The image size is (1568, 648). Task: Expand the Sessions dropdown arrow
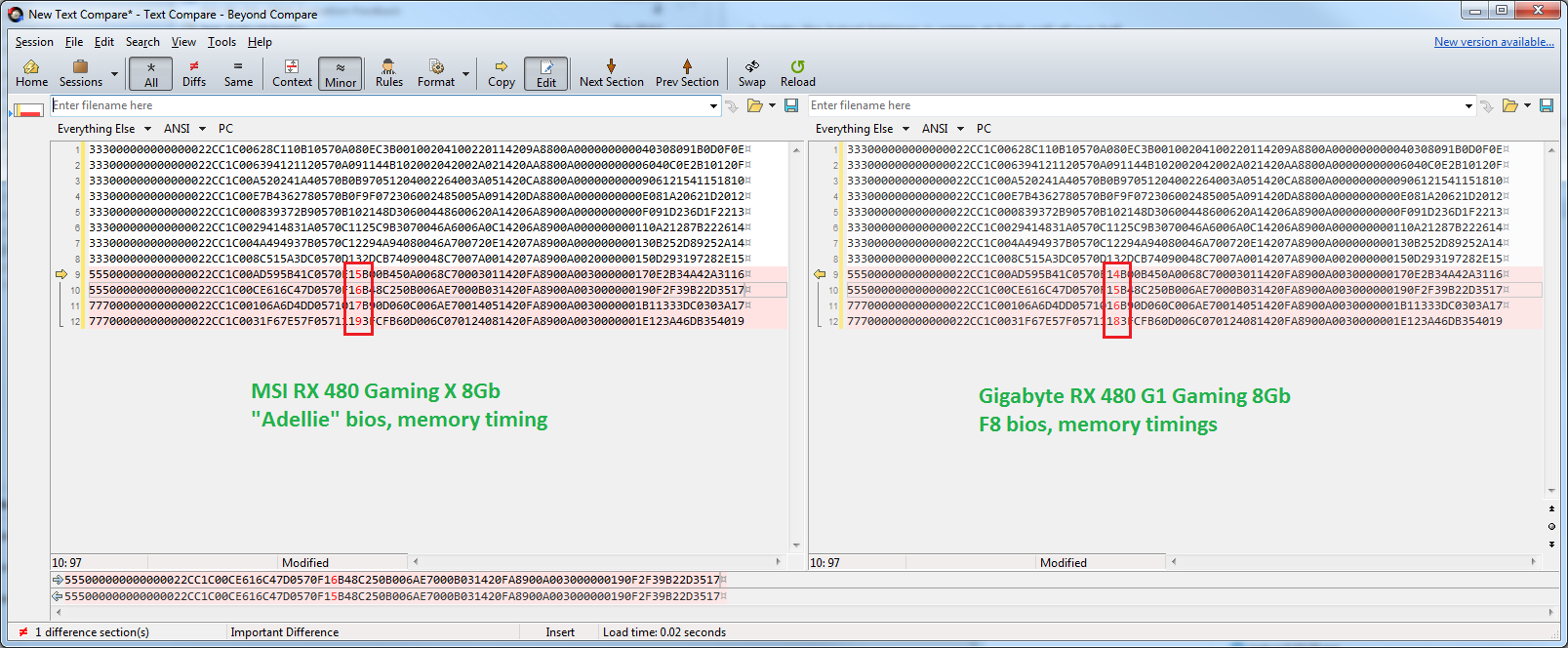114,73
